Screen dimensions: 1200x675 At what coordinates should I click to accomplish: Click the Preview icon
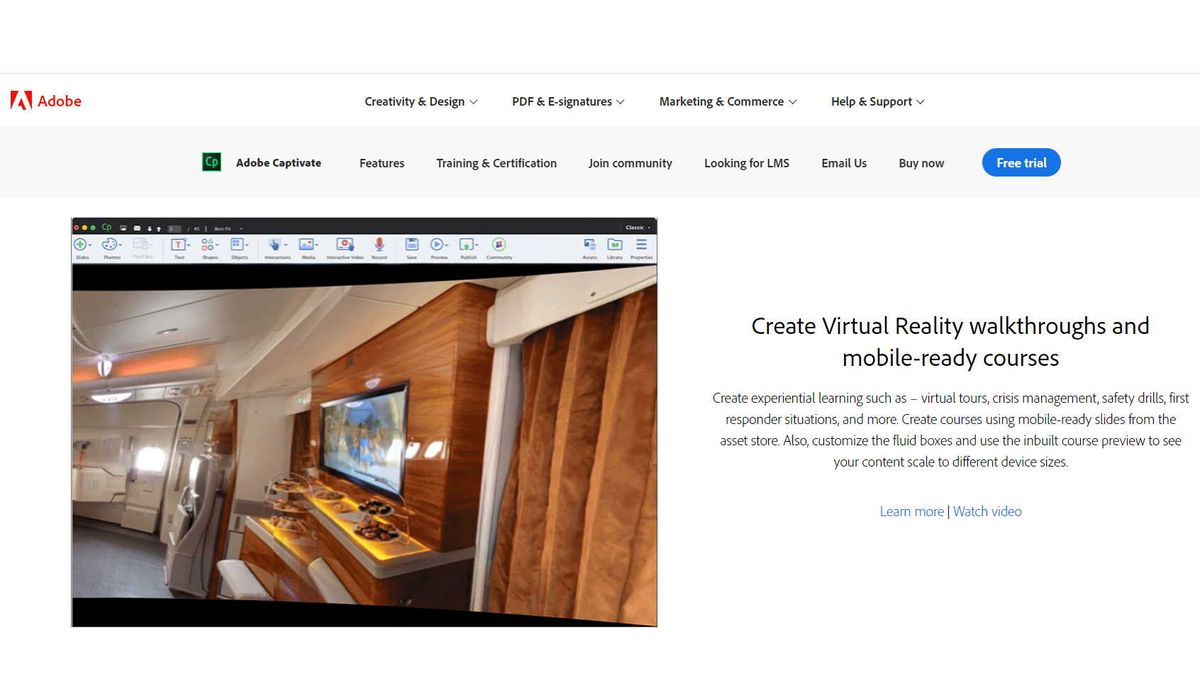[437, 244]
